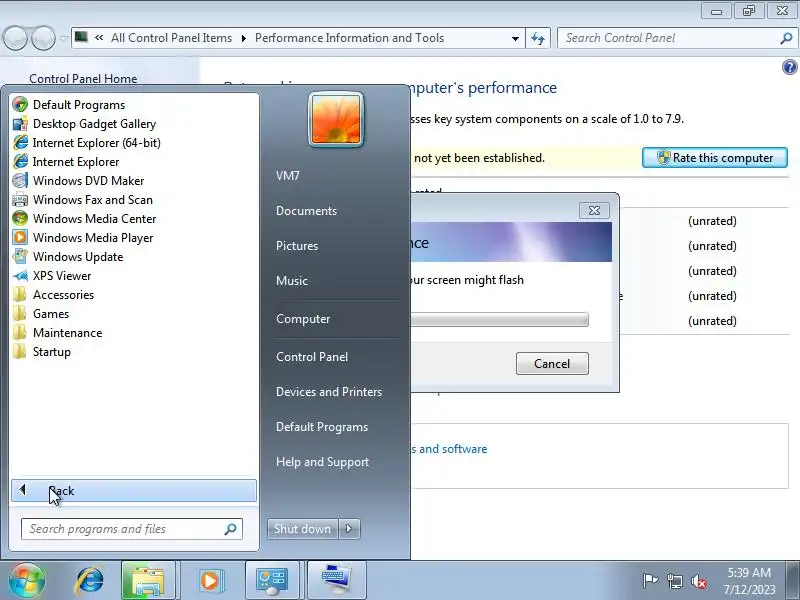
Task: Cancel the performance assessment dialog
Action: (x=552, y=363)
